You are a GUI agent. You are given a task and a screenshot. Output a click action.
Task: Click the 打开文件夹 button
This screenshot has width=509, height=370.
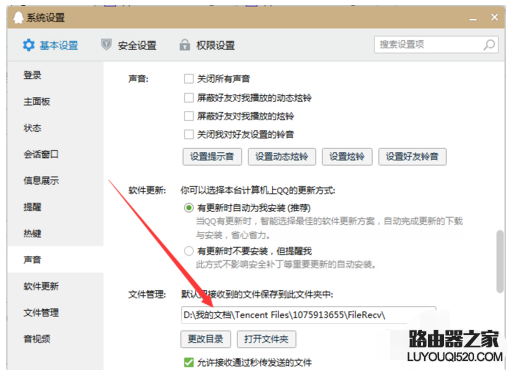point(266,339)
